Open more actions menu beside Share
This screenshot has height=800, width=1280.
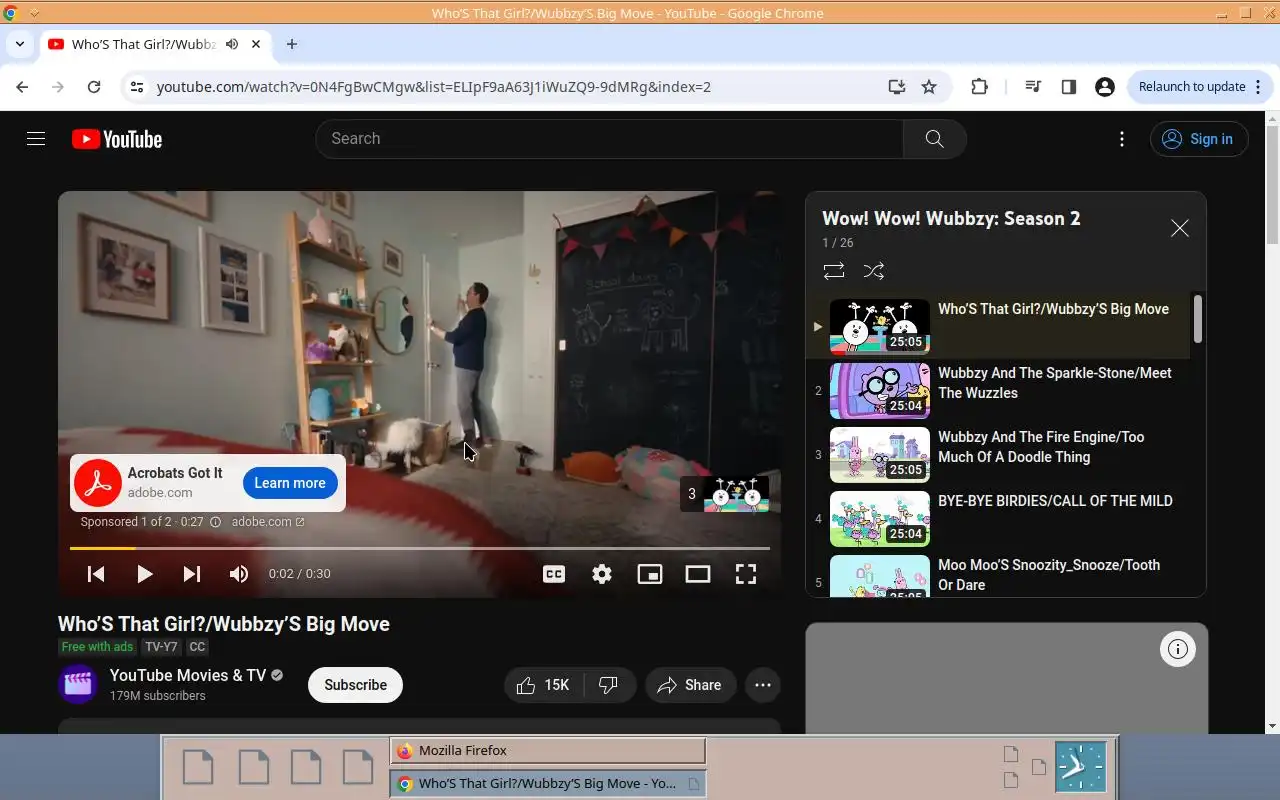pyautogui.click(x=763, y=685)
